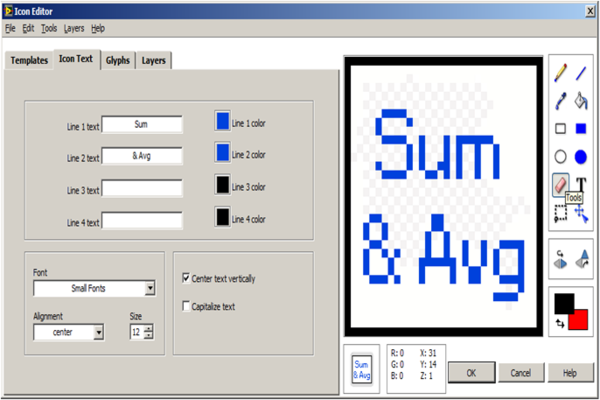Pick the red fill color swatch
Viewport: 600px width, 400px height.
(x=580, y=321)
